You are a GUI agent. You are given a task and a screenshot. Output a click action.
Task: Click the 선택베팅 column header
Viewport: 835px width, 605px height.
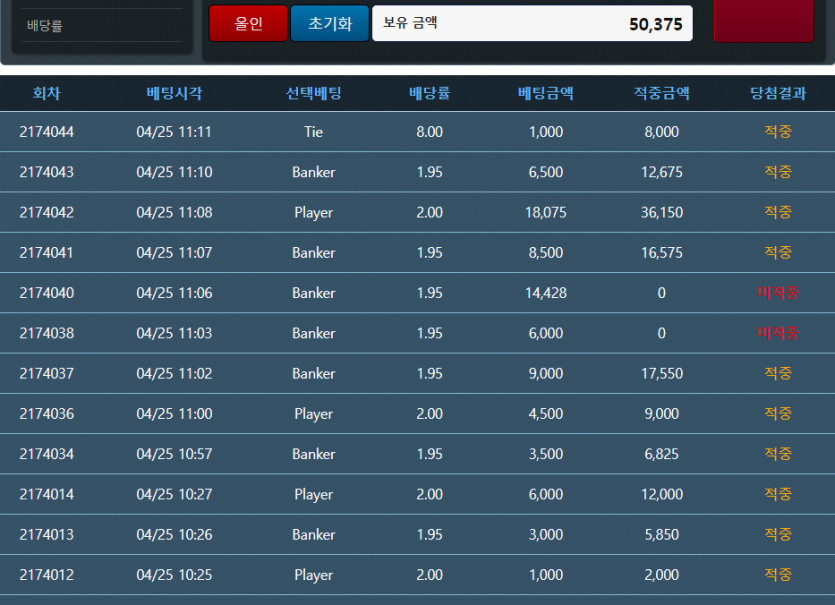pos(313,94)
